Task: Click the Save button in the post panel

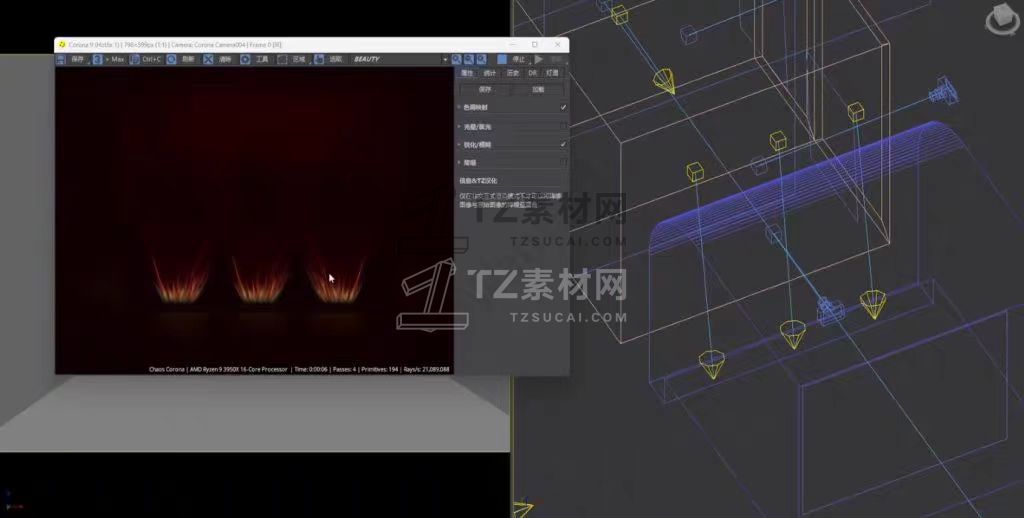Action: [485, 89]
